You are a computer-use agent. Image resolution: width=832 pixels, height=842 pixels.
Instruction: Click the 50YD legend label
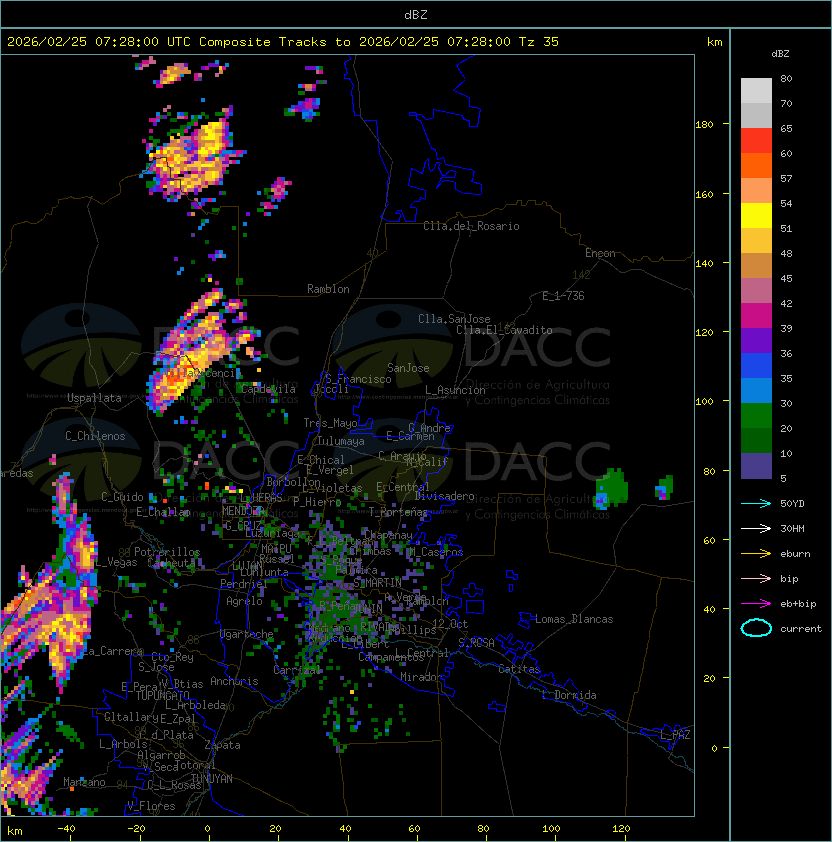(792, 504)
